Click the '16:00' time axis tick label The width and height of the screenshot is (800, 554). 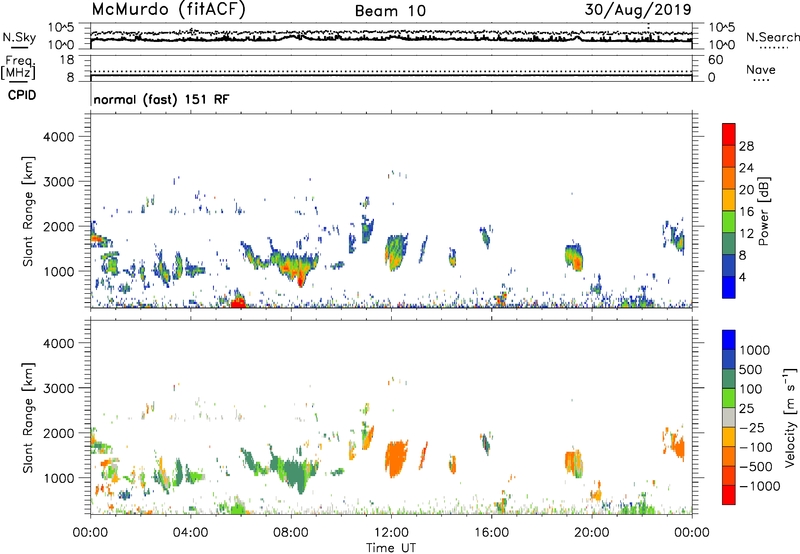[491, 533]
